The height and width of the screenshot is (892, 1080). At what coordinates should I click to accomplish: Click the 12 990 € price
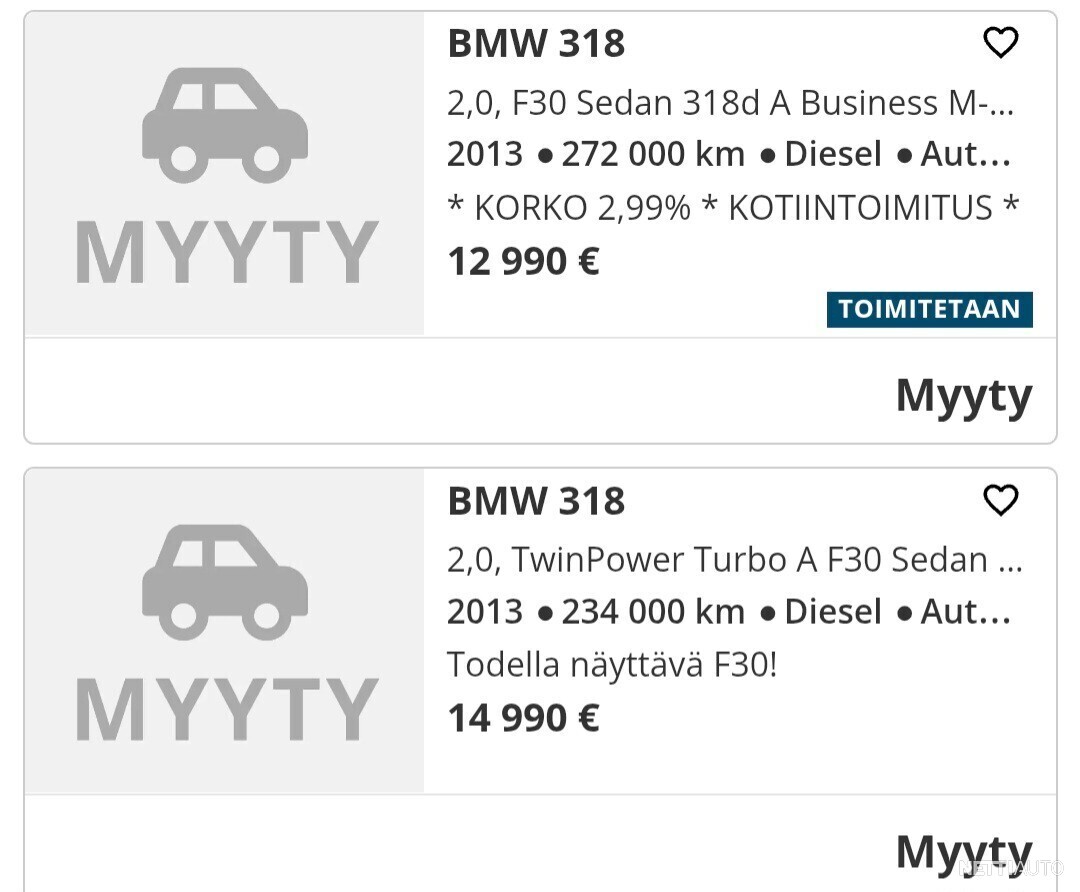tap(523, 262)
